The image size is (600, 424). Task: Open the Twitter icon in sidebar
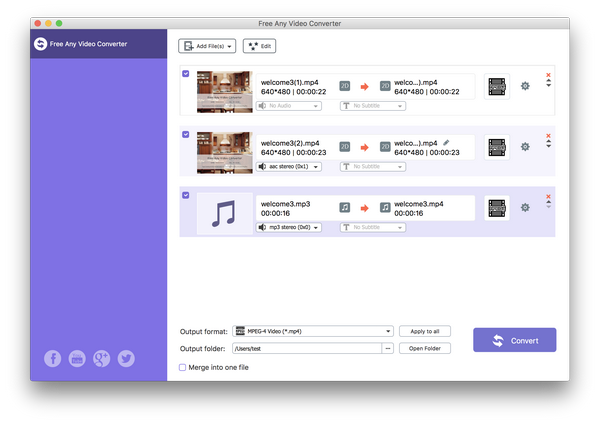coord(126,359)
